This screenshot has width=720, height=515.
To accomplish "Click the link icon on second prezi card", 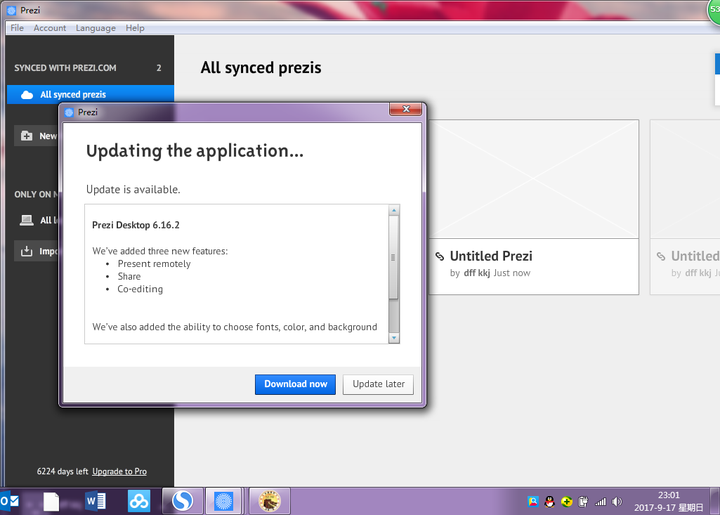I will 661,256.
